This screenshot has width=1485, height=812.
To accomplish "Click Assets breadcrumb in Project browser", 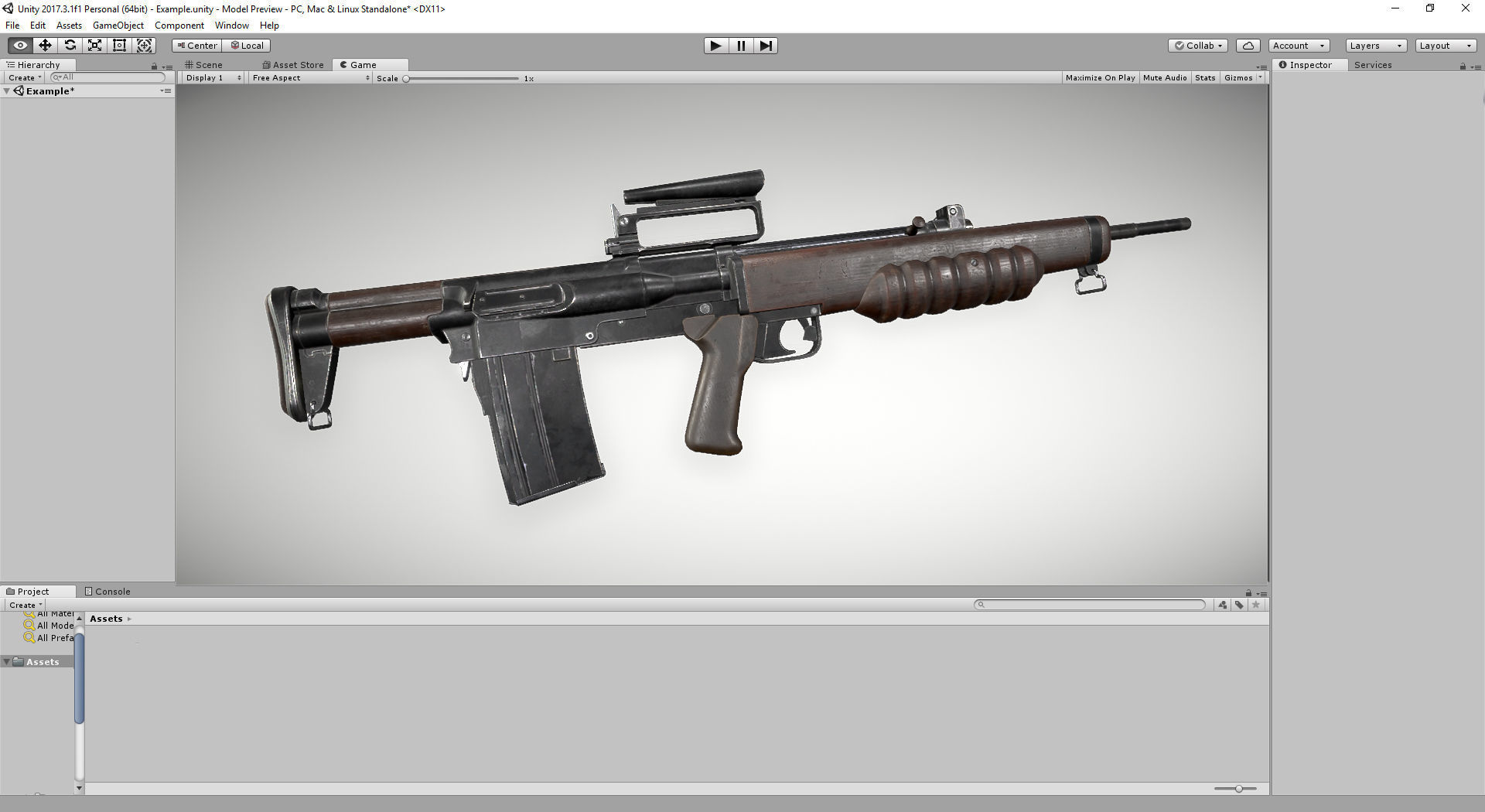I will (x=106, y=619).
